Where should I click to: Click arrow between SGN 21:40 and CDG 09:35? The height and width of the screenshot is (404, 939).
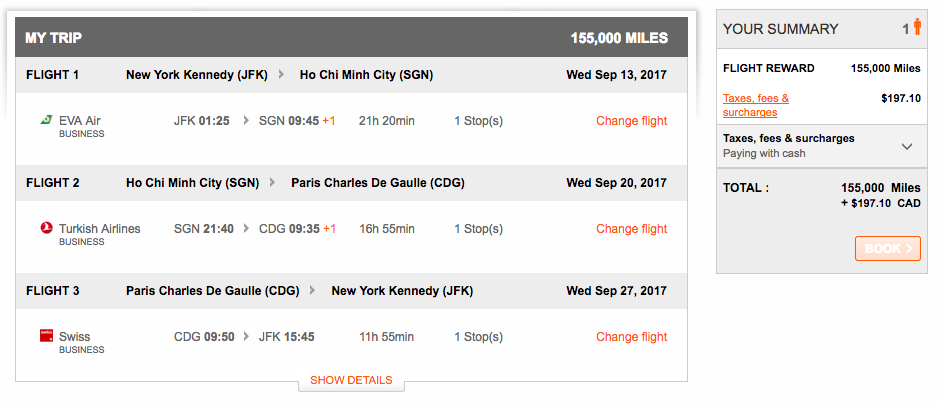pos(246,229)
